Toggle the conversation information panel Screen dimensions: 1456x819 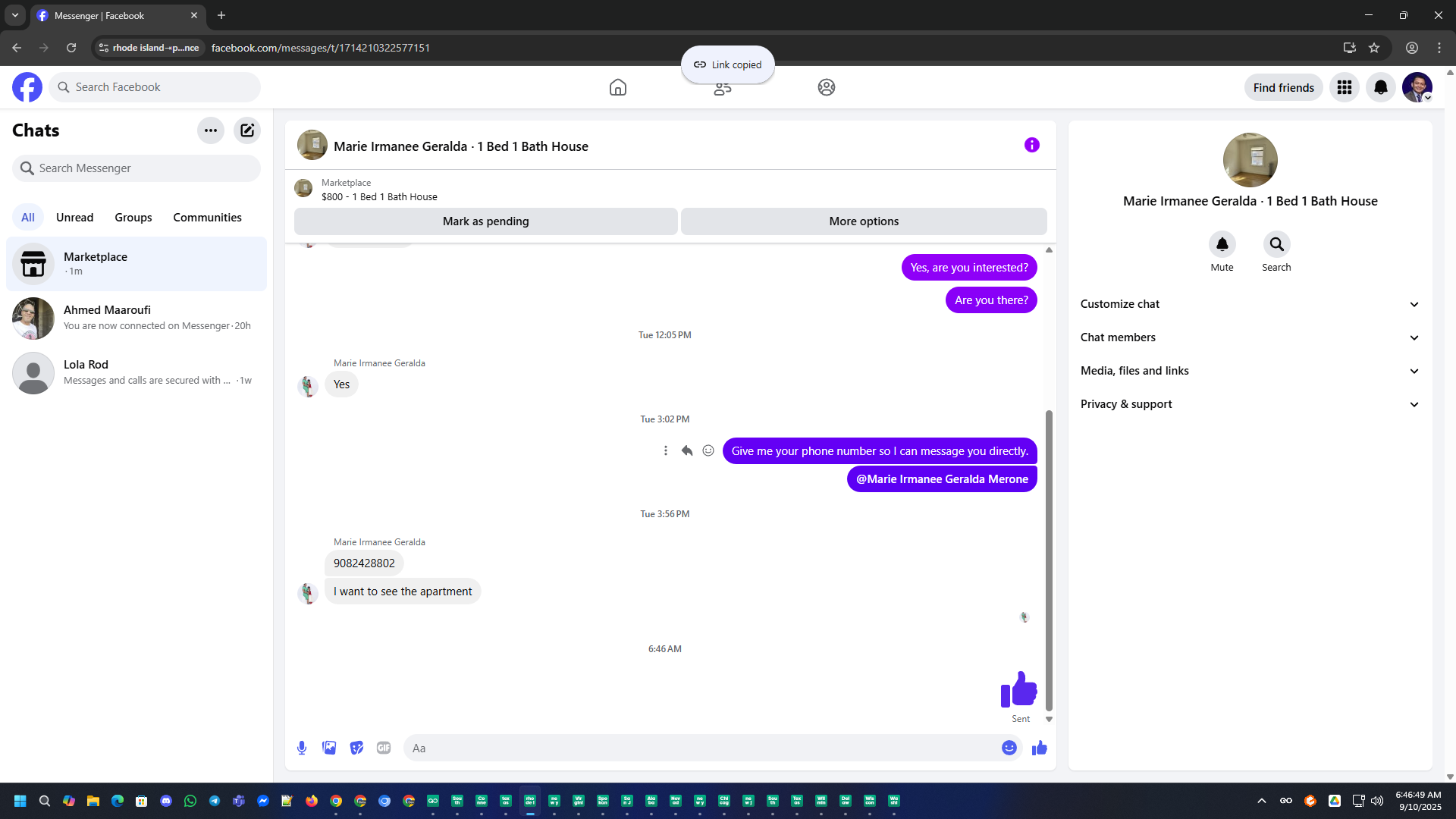[1031, 145]
